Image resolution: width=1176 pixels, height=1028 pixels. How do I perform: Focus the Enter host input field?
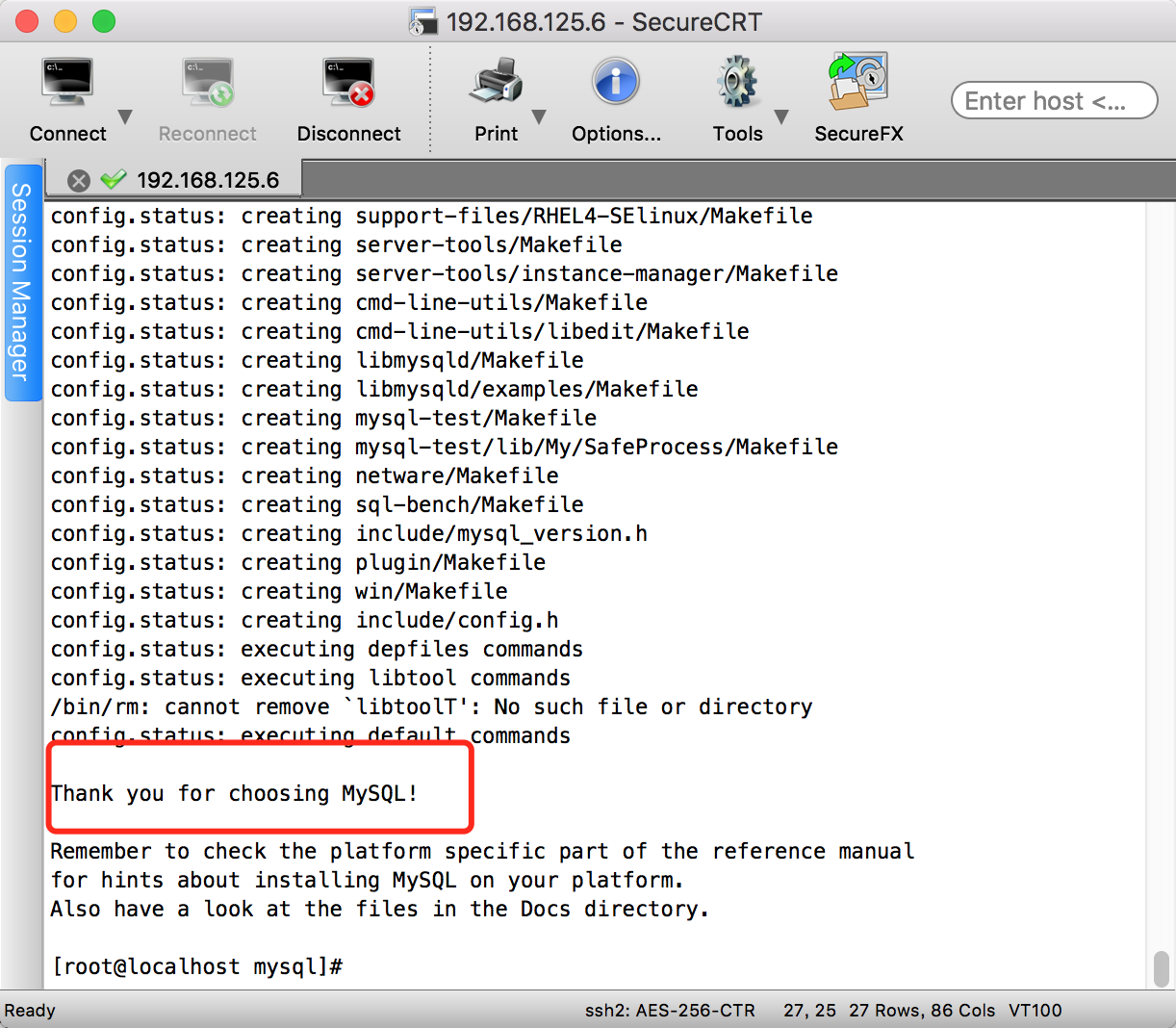point(1055,101)
